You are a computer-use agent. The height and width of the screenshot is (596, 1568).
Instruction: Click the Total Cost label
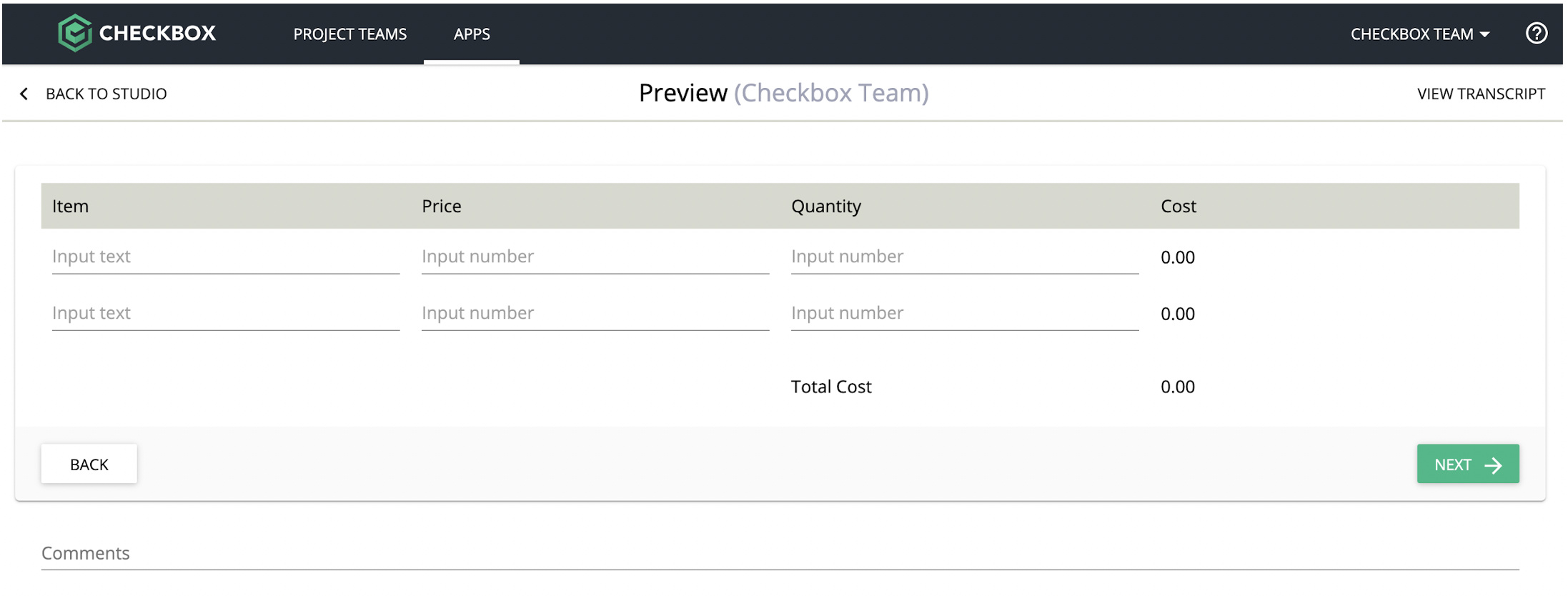pos(831,387)
